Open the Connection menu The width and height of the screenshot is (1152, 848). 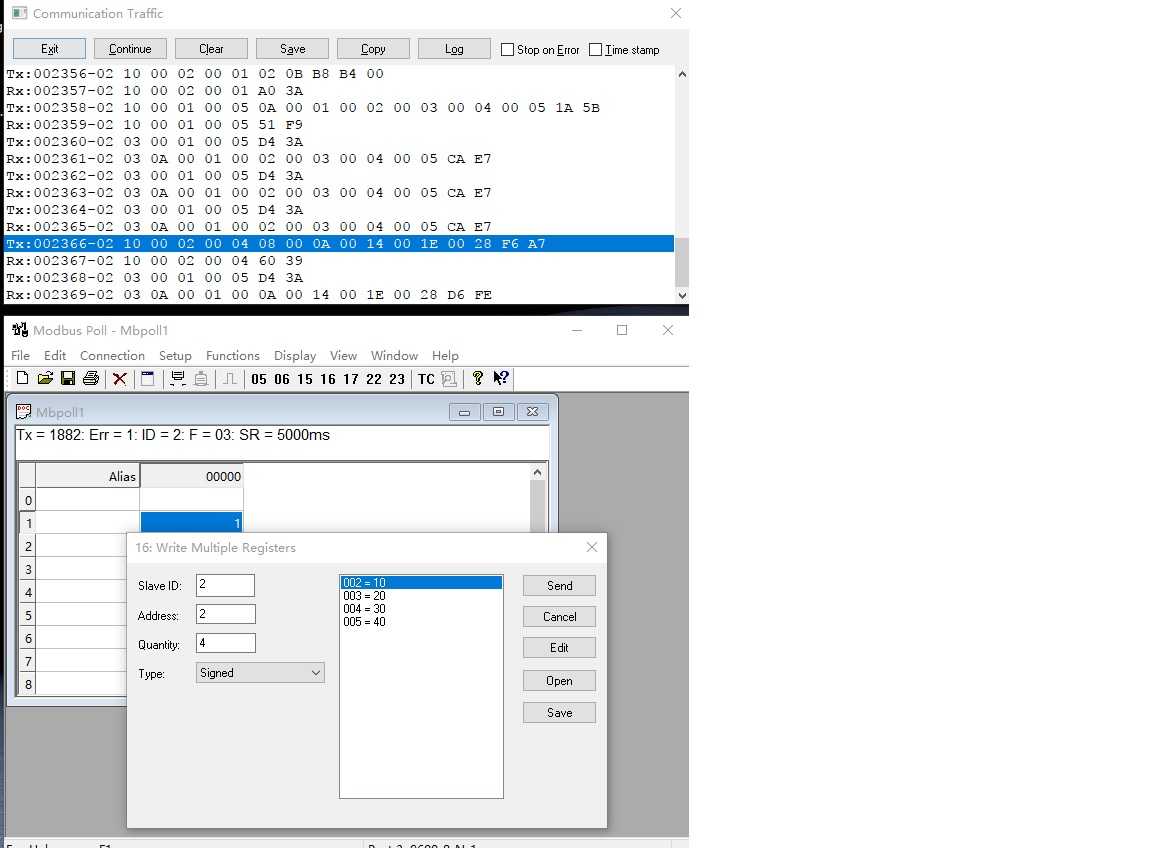point(112,356)
